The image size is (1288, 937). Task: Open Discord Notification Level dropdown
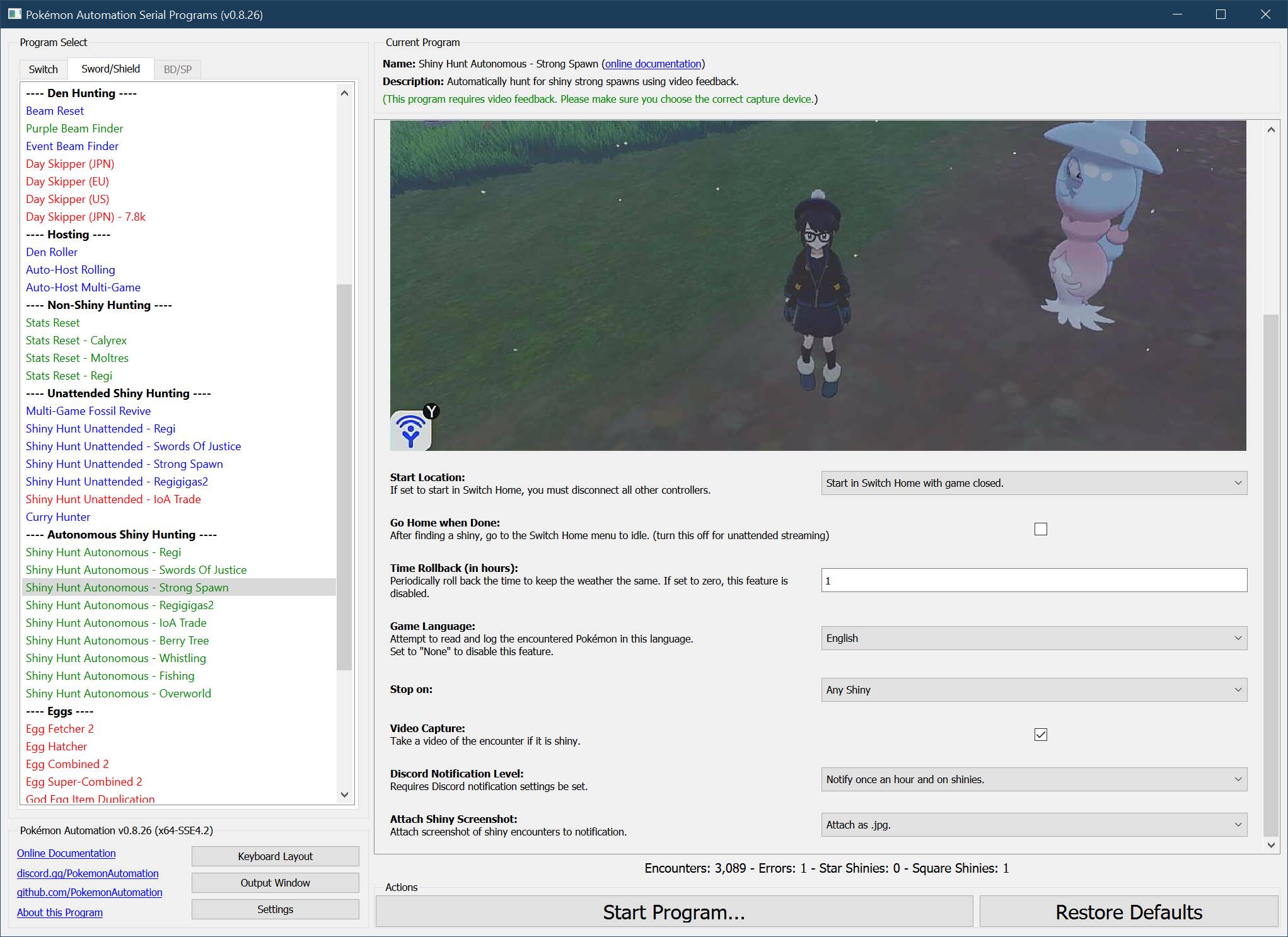(1033, 779)
